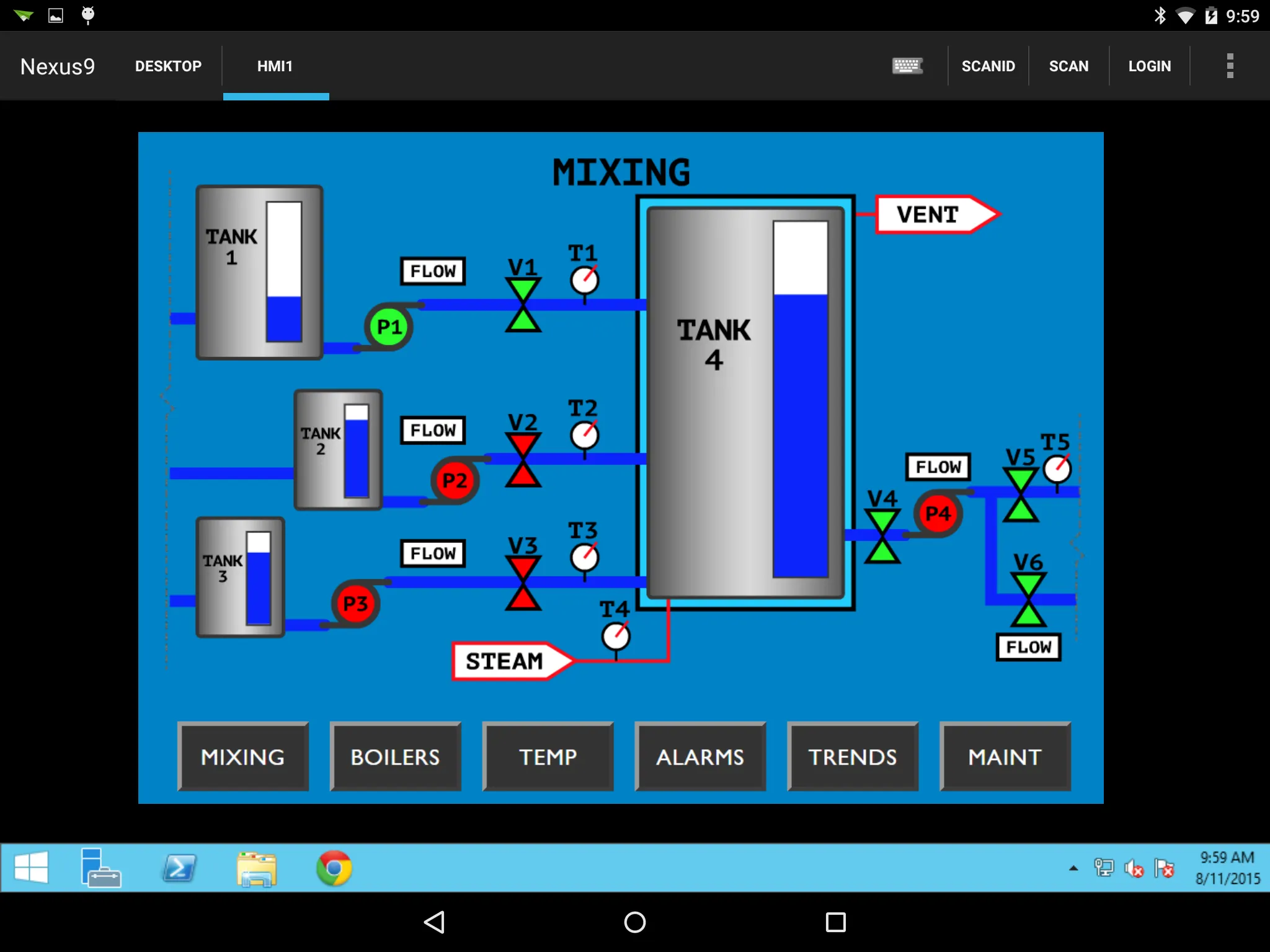Open PowerShell from the taskbar
1270x952 pixels.
[x=179, y=868]
